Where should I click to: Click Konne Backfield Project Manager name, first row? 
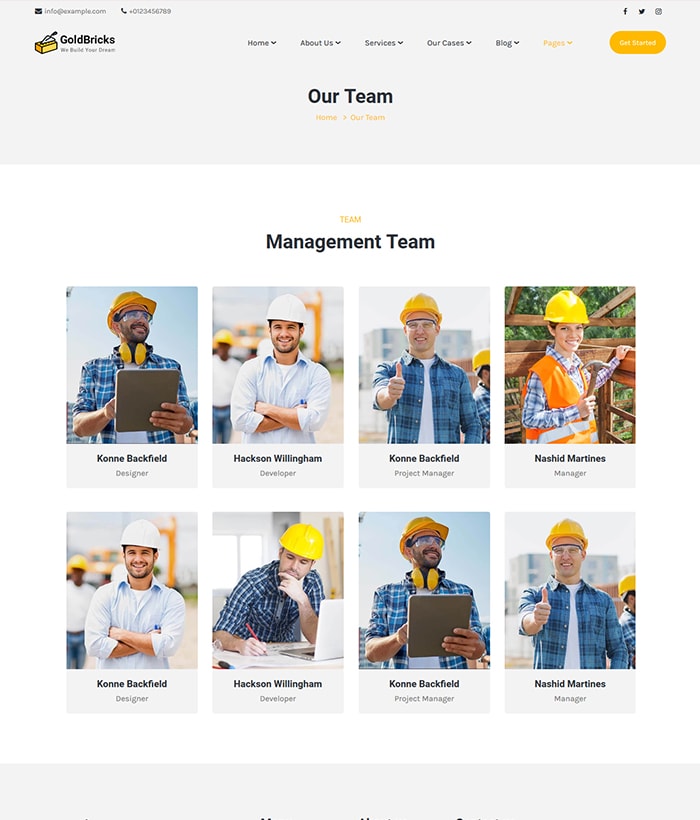[424, 459]
